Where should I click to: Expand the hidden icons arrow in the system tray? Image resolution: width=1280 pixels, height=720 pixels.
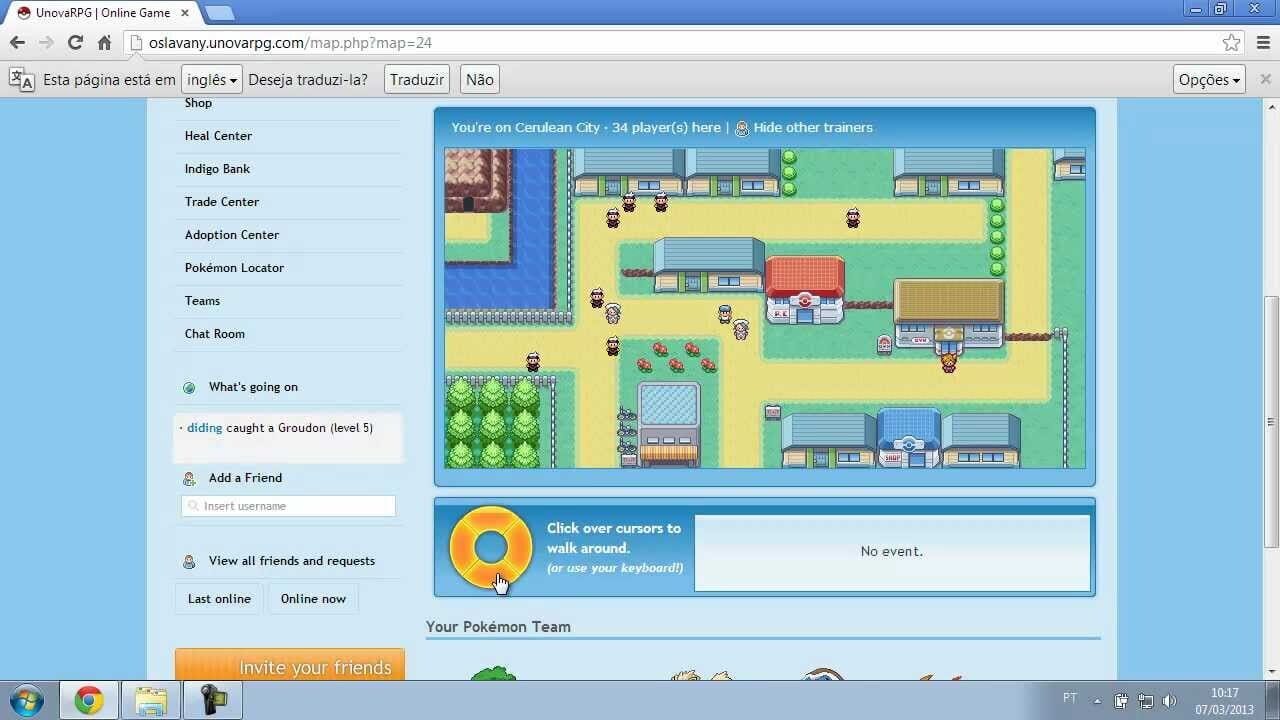tap(1097, 699)
